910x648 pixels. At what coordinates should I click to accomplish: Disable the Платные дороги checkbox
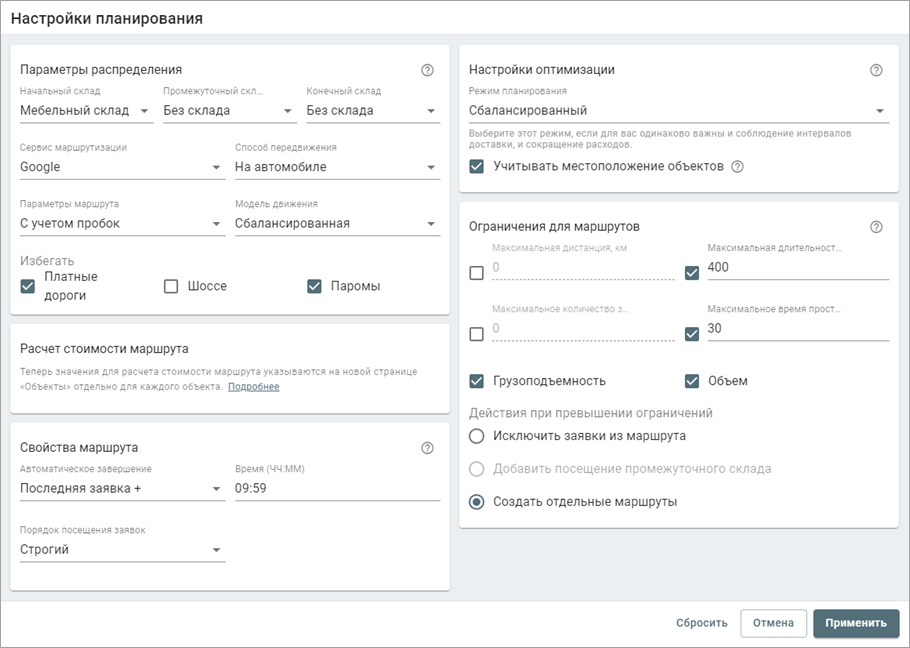point(27,287)
